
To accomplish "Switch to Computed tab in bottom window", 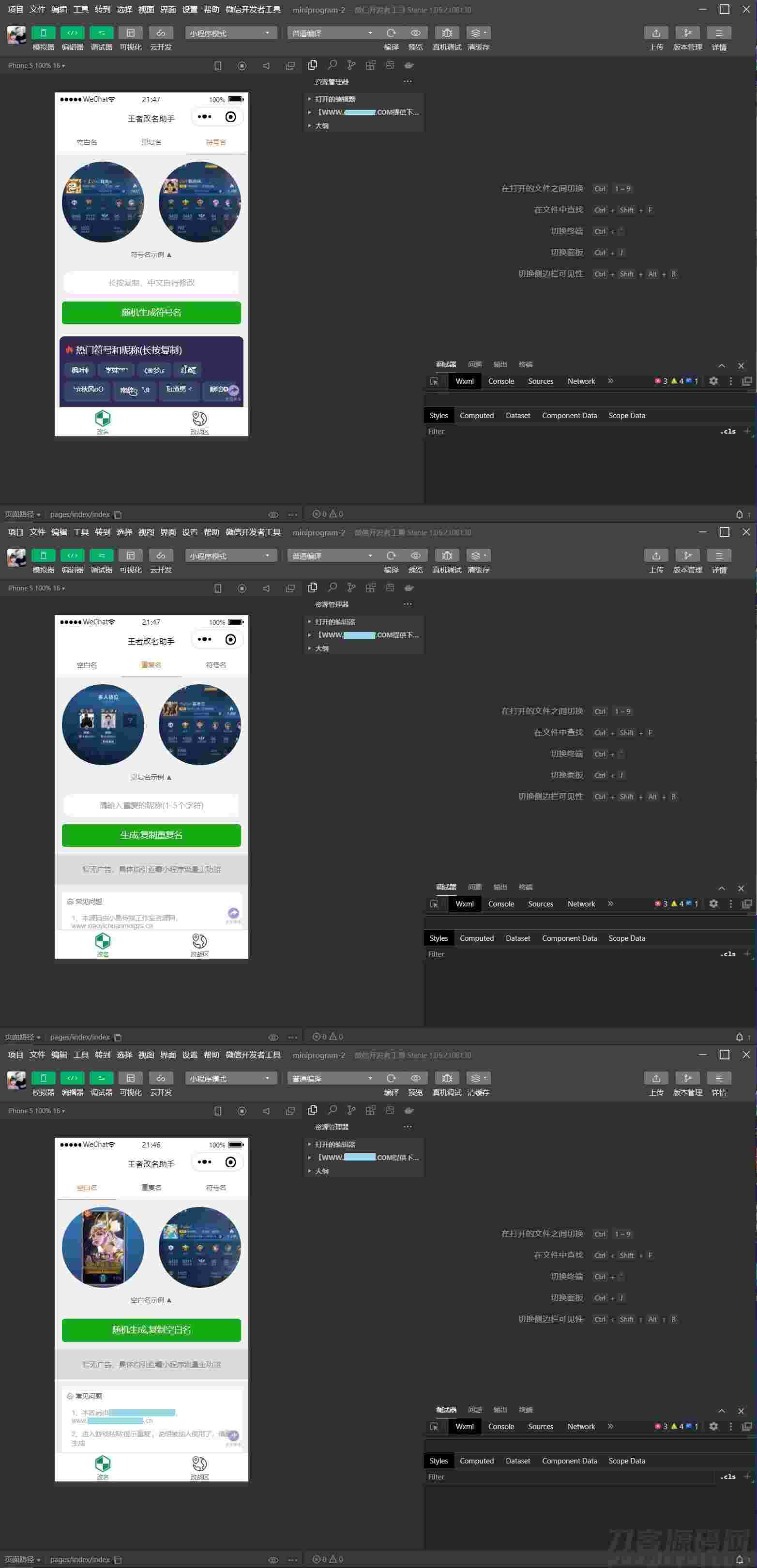I will (x=477, y=1461).
